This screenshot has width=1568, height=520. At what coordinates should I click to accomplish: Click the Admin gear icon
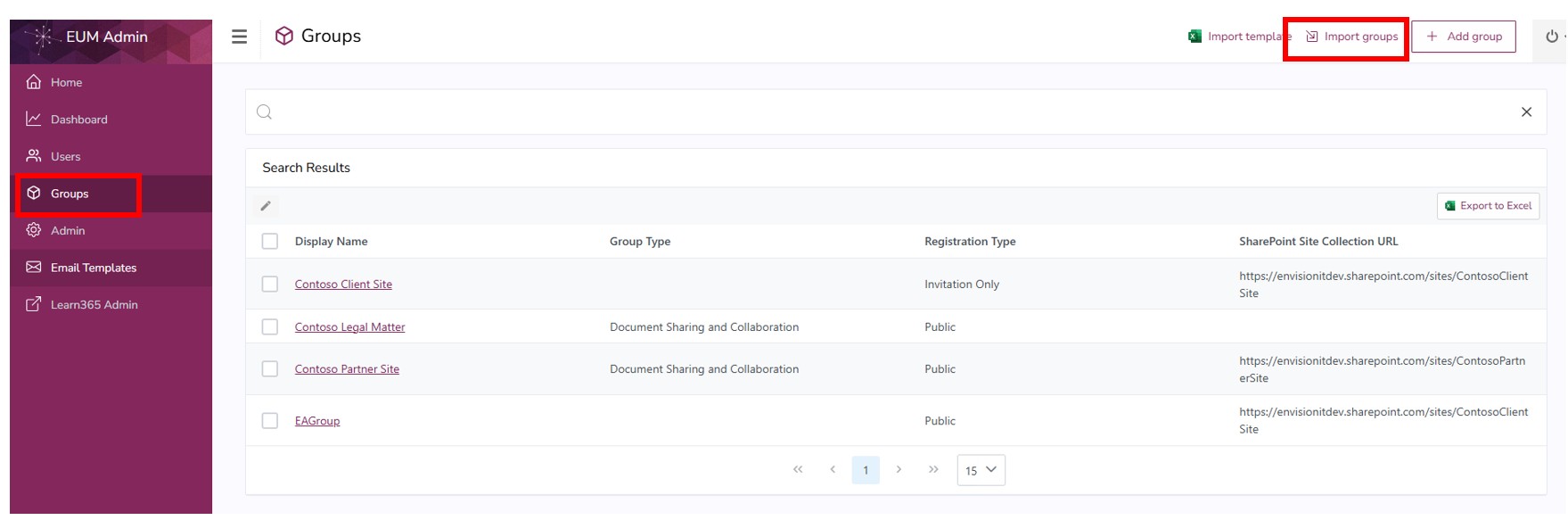(x=34, y=230)
